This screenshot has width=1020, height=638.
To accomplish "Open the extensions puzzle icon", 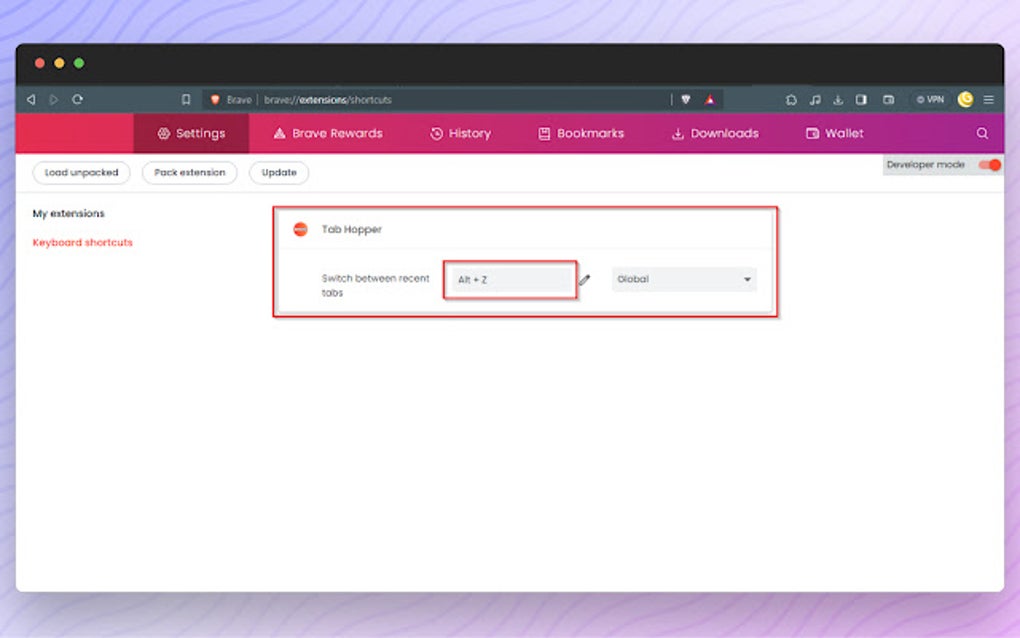I will pyautogui.click(x=791, y=100).
